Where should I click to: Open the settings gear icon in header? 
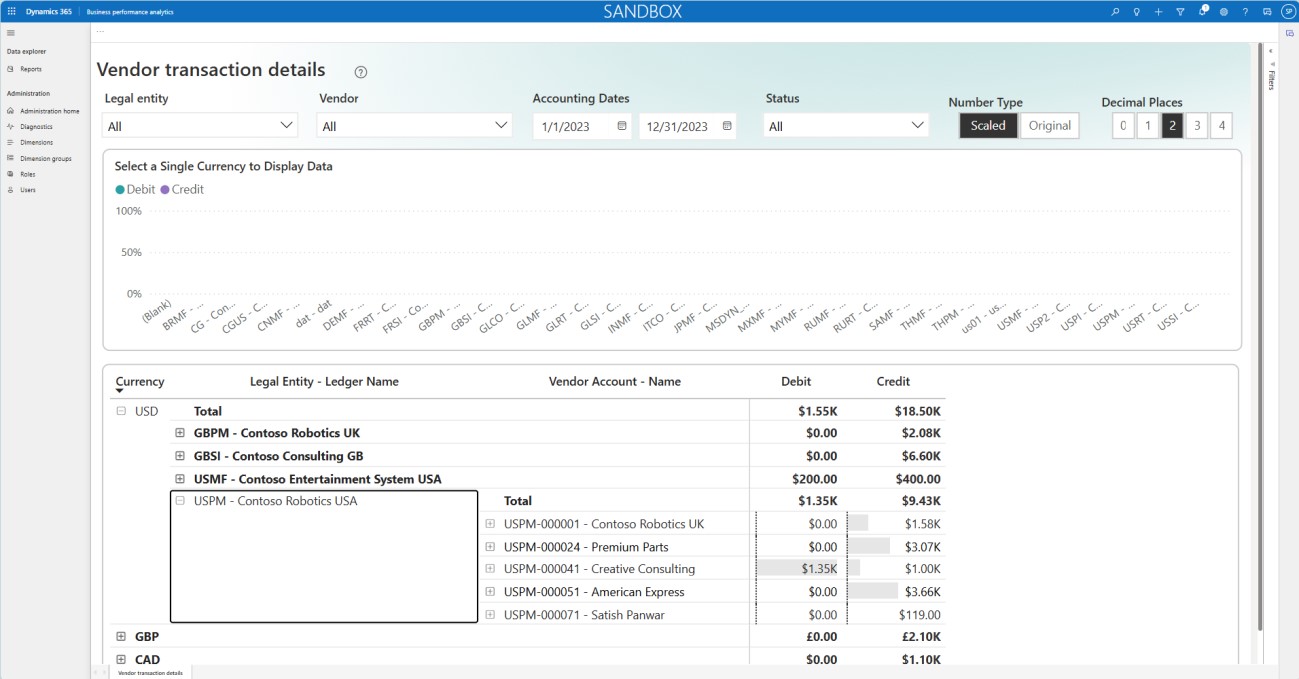[1223, 12]
